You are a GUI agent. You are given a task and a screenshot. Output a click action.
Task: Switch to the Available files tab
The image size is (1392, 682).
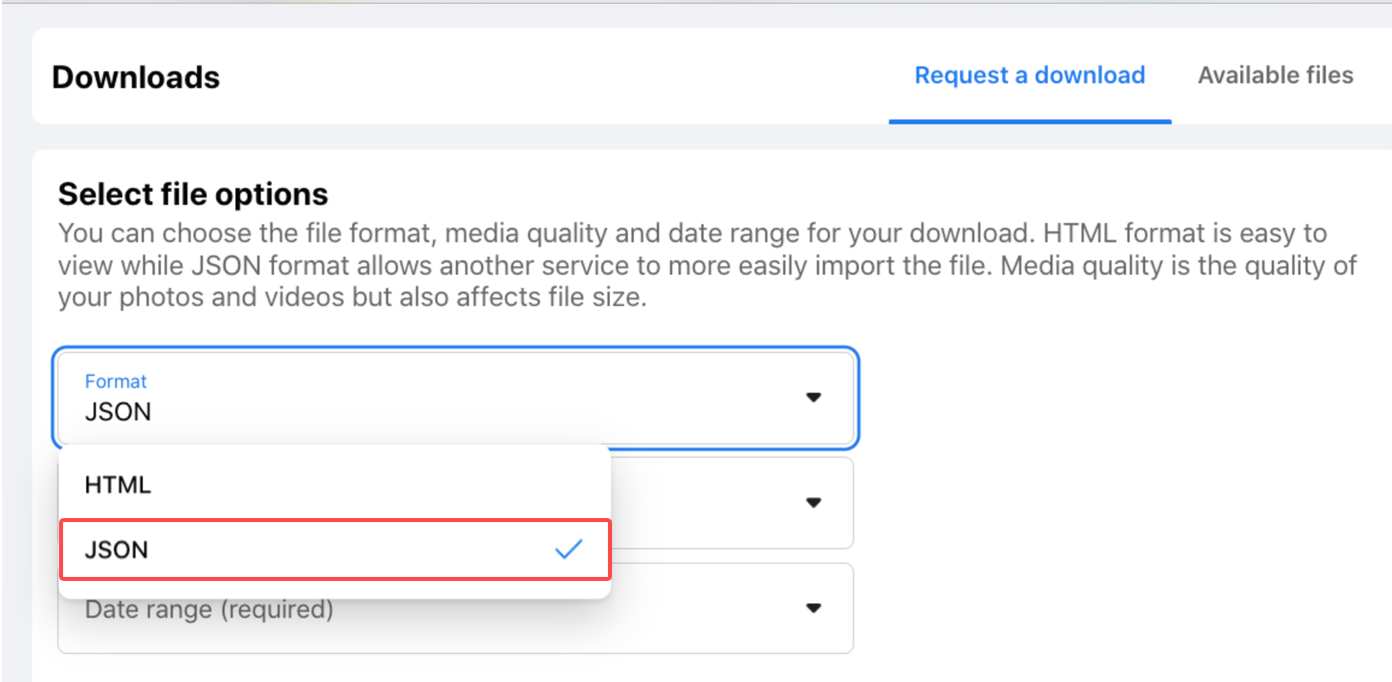pyautogui.click(x=1275, y=75)
